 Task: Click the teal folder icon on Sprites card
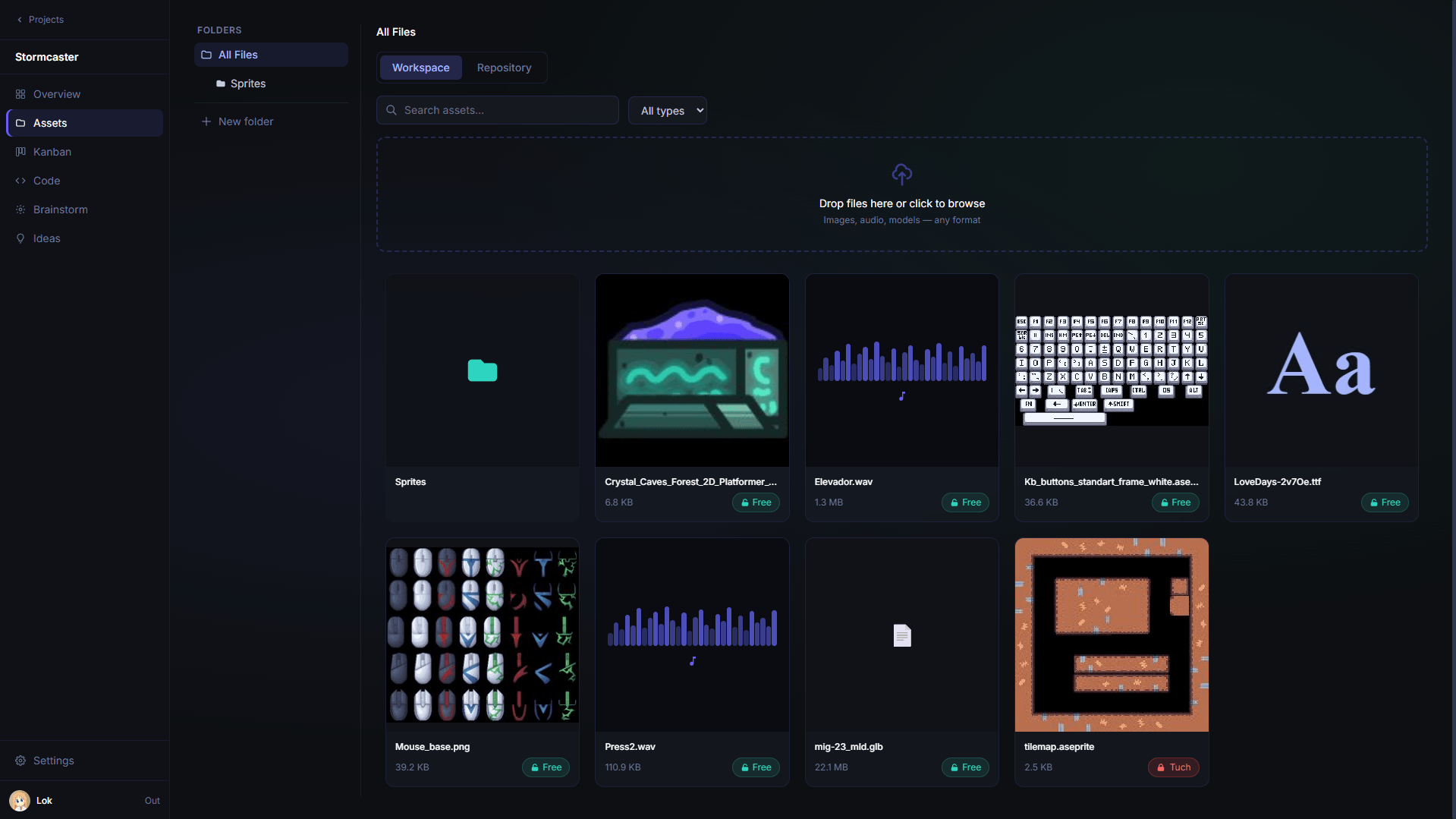(x=483, y=370)
